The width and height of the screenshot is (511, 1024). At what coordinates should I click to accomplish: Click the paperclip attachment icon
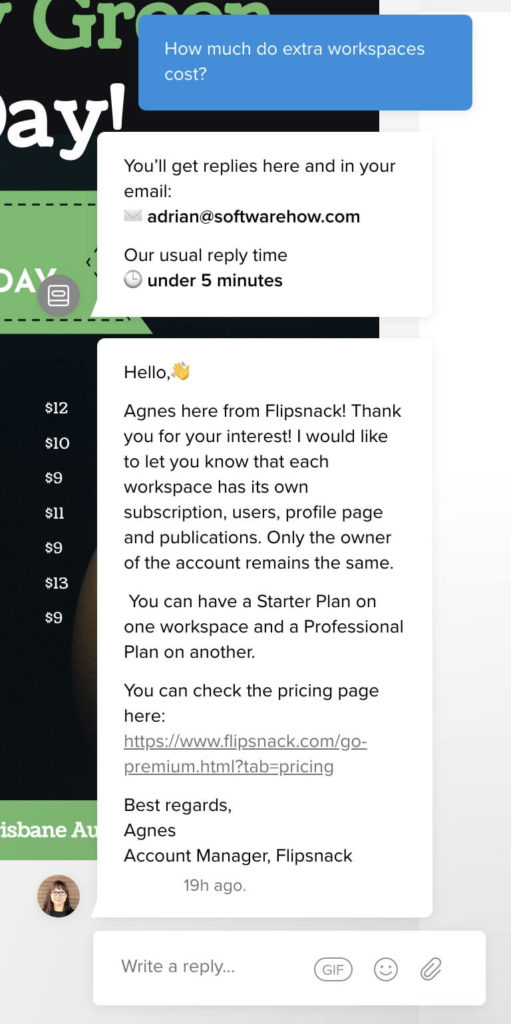pyautogui.click(x=431, y=969)
